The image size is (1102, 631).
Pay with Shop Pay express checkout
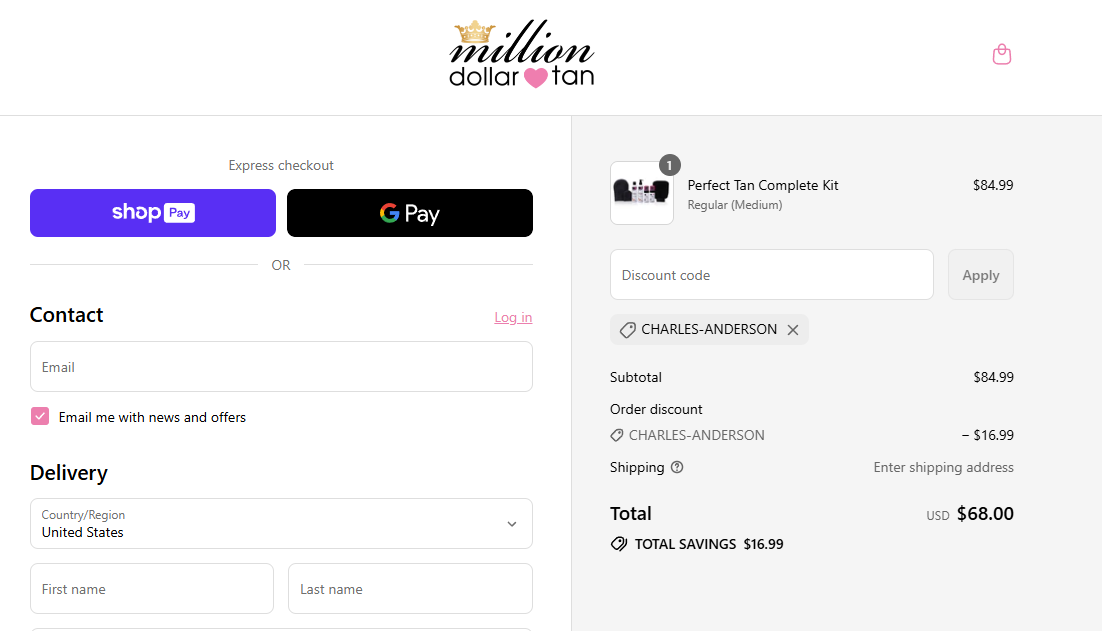click(x=153, y=213)
